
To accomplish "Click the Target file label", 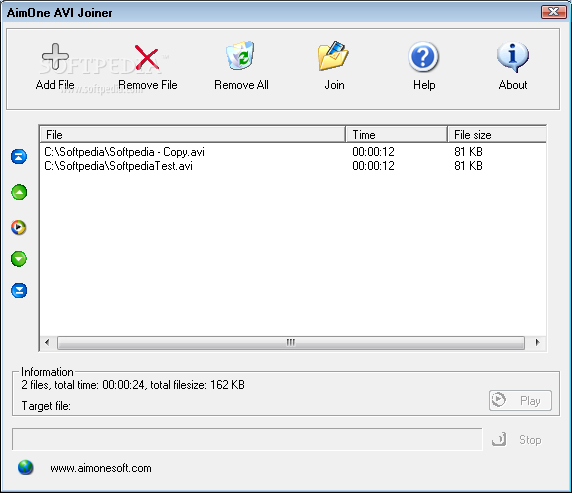I will 46,406.
